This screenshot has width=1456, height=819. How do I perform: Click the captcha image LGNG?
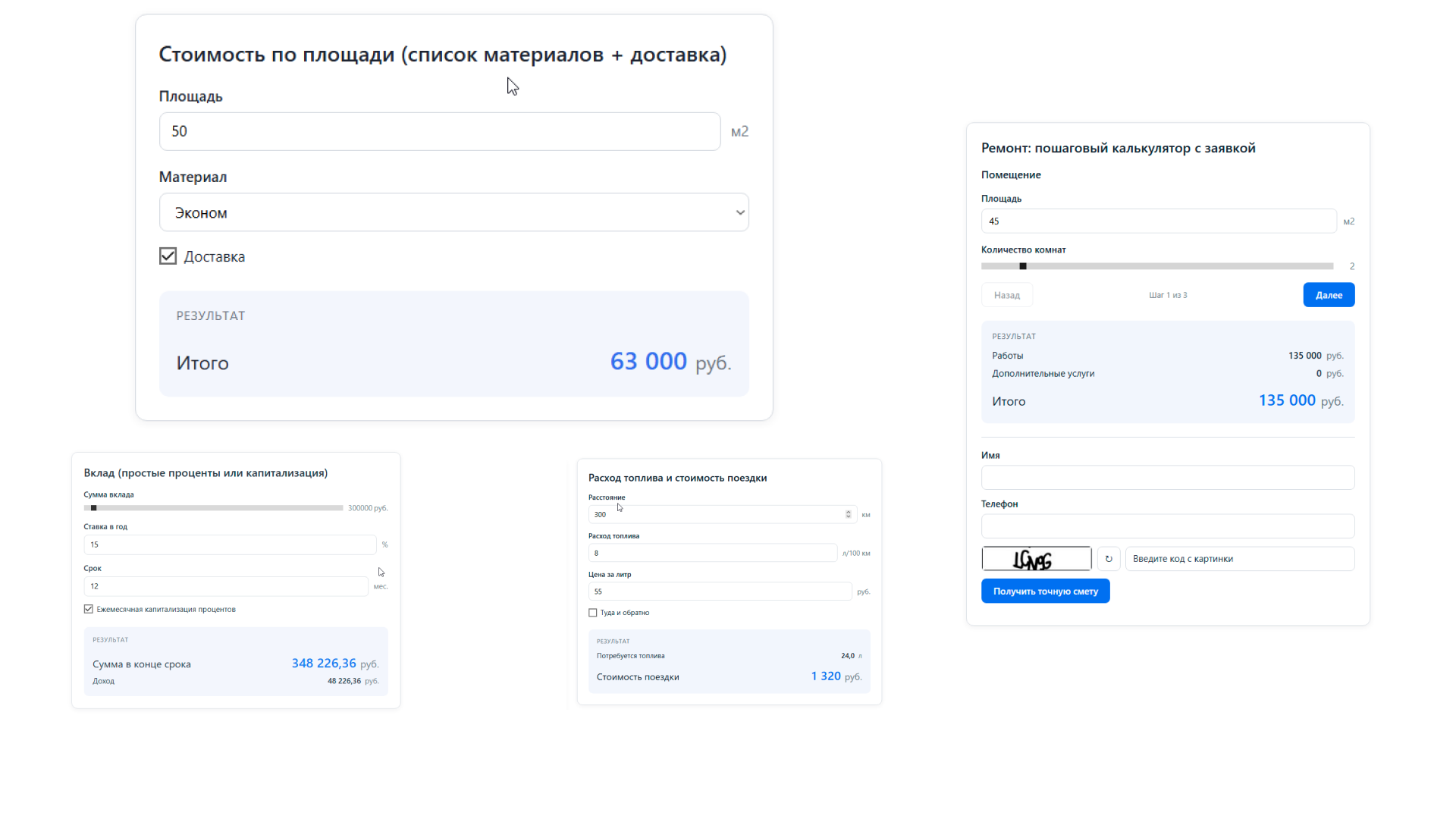1037,559
